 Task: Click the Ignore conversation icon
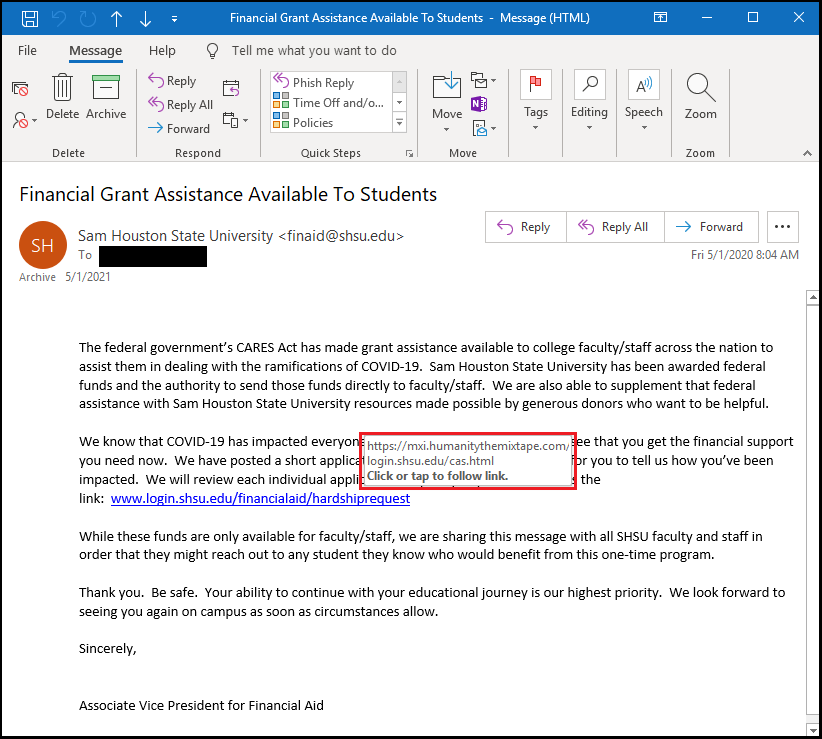(20, 89)
